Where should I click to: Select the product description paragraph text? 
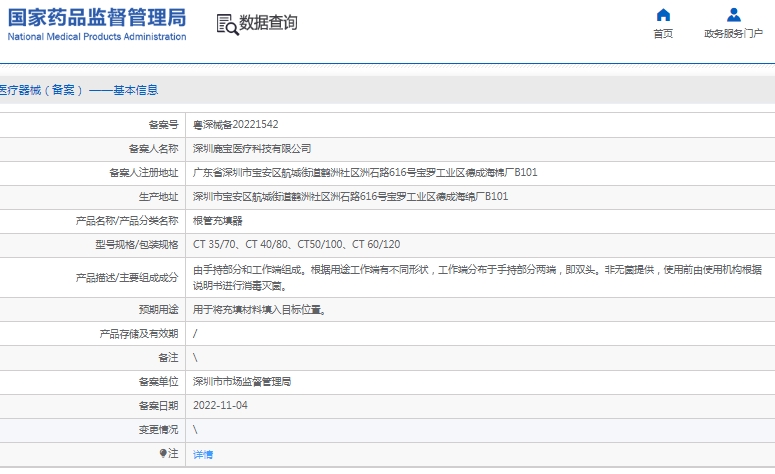tap(477, 277)
